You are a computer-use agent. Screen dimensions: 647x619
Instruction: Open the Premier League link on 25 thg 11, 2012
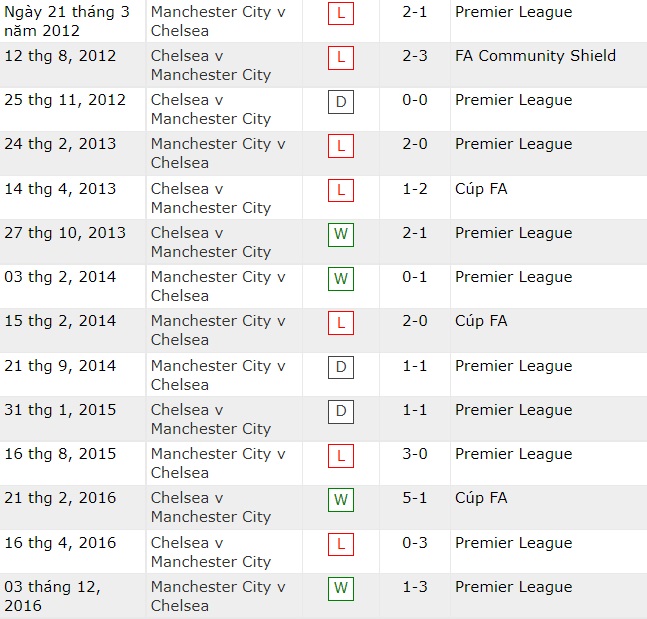[x=513, y=100]
